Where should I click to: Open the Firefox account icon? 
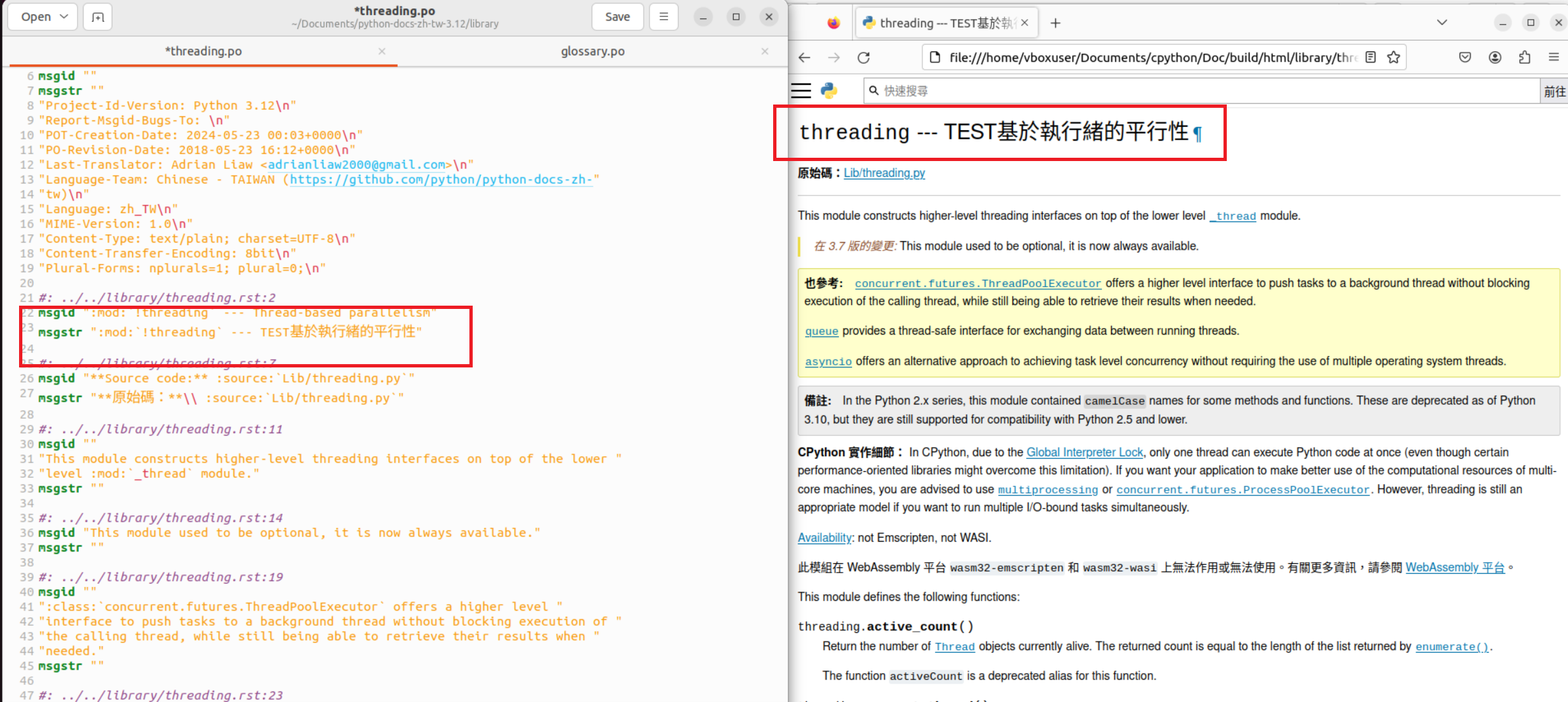[1495, 58]
